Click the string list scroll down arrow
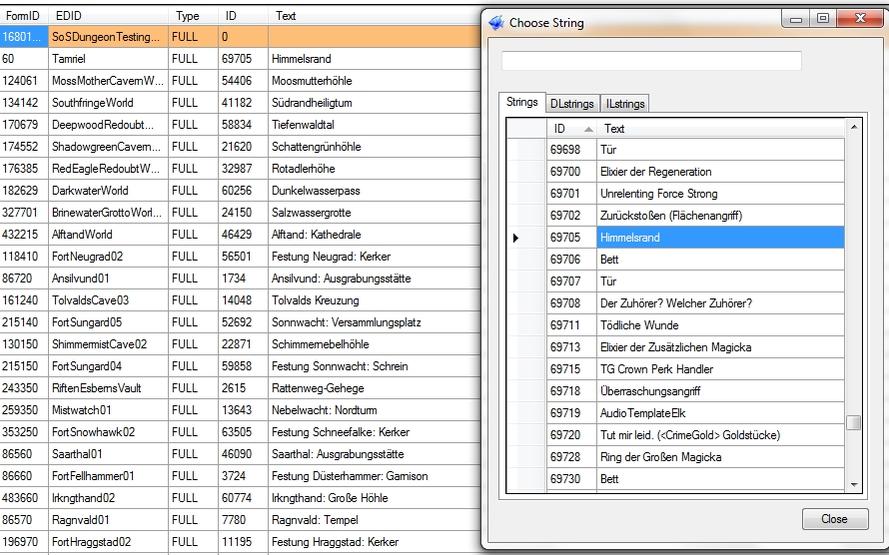The image size is (889, 555). (x=853, y=484)
